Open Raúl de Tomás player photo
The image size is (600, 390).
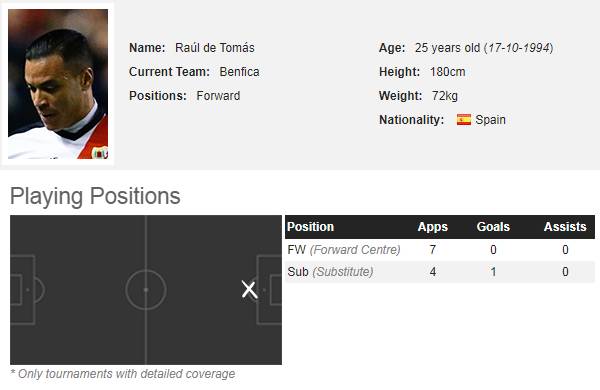click(x=58, y=84)
